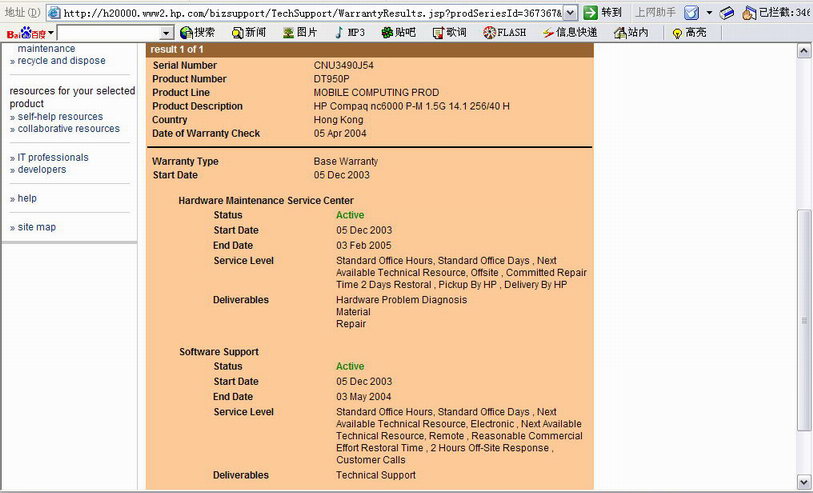813x493 pixels.
Task: Open the address bar URL dropdown
Action: coord(570,12)
